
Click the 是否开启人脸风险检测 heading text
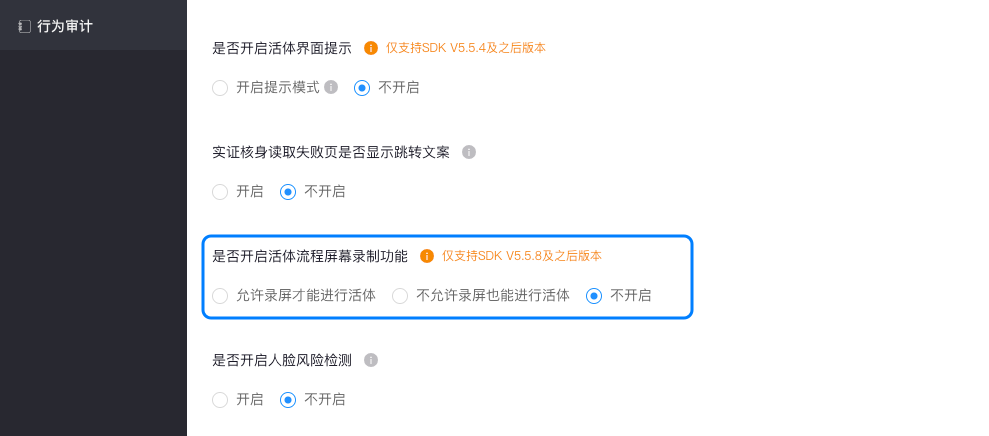[x=282, y=360]
